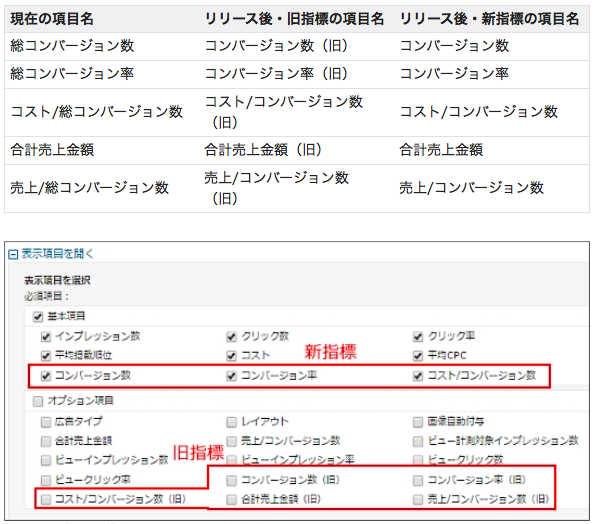Uncheck the インプレッション数 checkbox
This screenshot has width=595, height=524.
[46, 337]
